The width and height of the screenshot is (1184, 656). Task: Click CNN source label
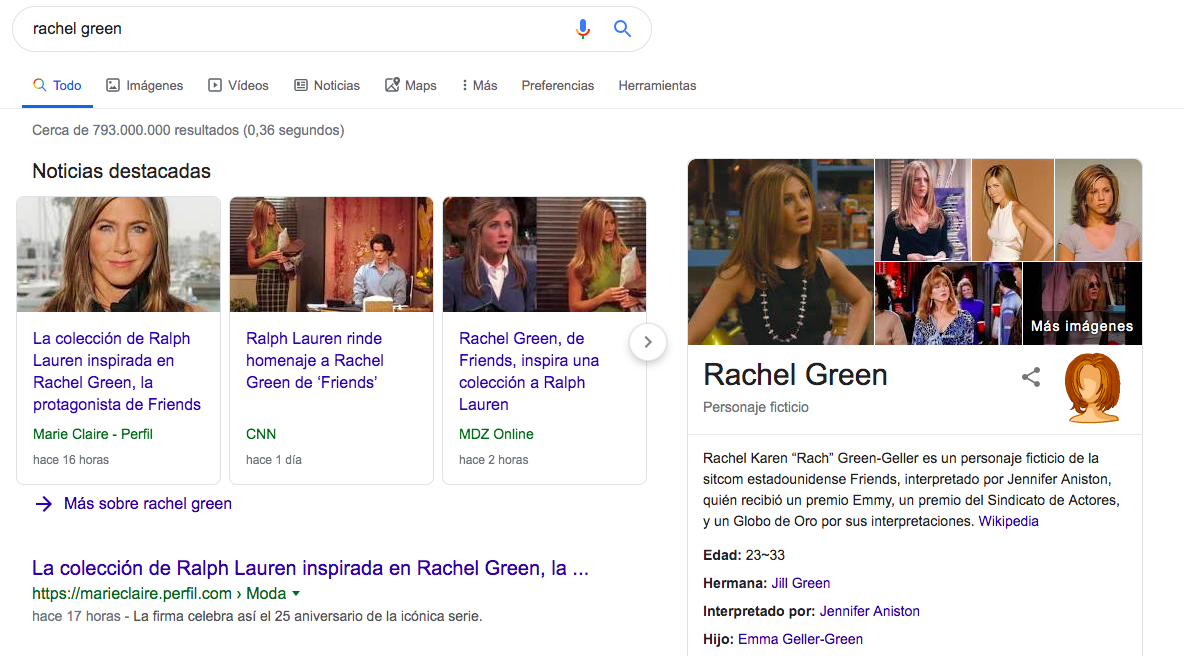pyautogui.click(x=261, y=434)
